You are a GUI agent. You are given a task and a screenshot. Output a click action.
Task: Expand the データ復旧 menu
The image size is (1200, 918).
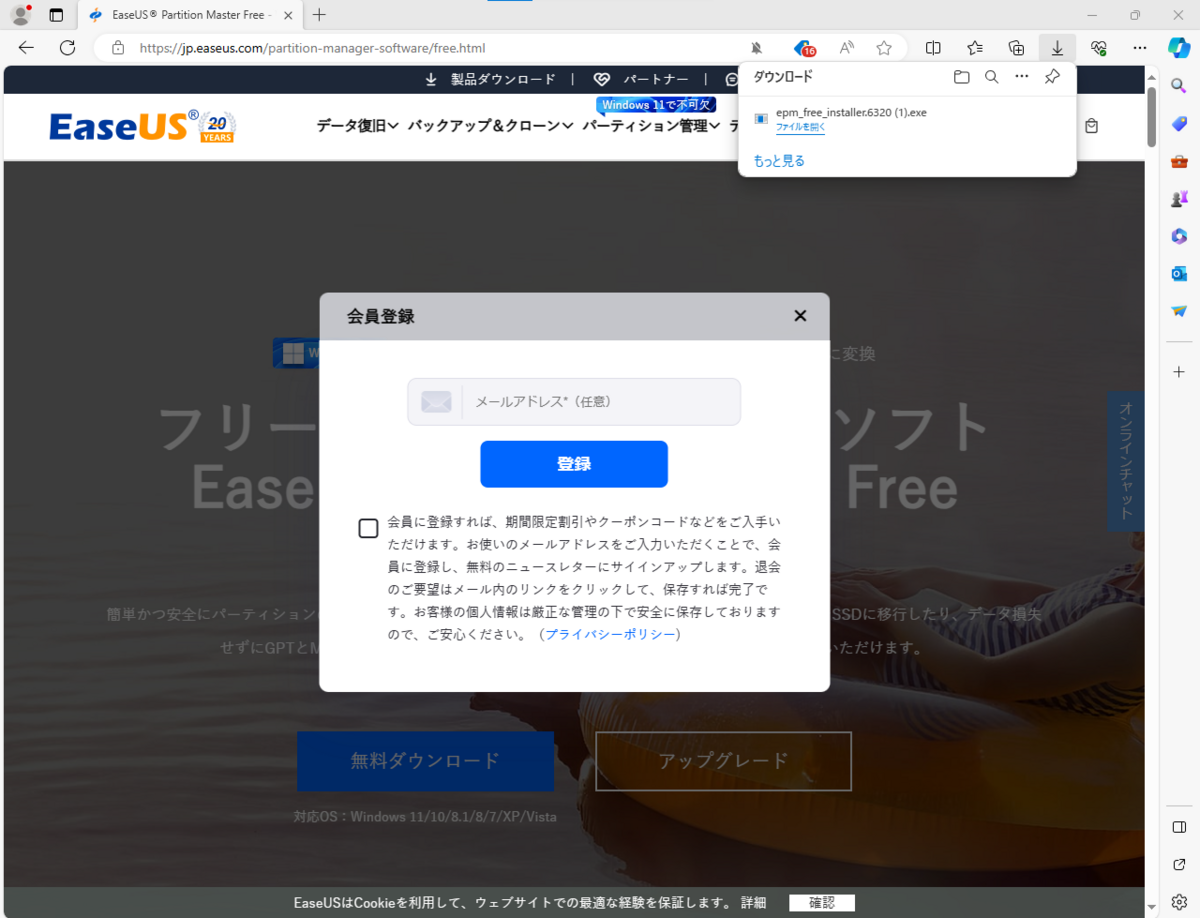click(358, 126)
